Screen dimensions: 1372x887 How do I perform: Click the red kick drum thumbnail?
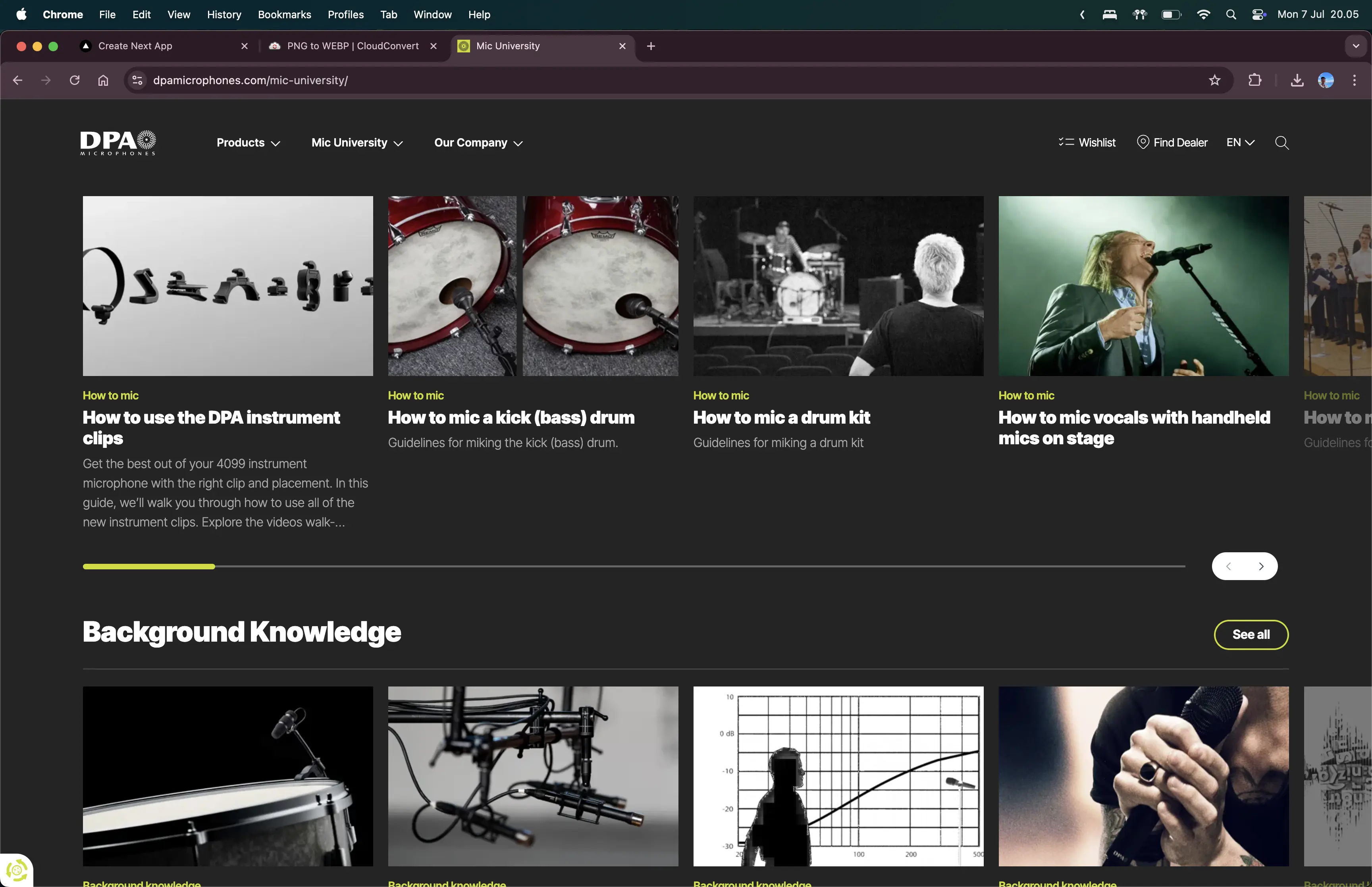coord(533,286)
